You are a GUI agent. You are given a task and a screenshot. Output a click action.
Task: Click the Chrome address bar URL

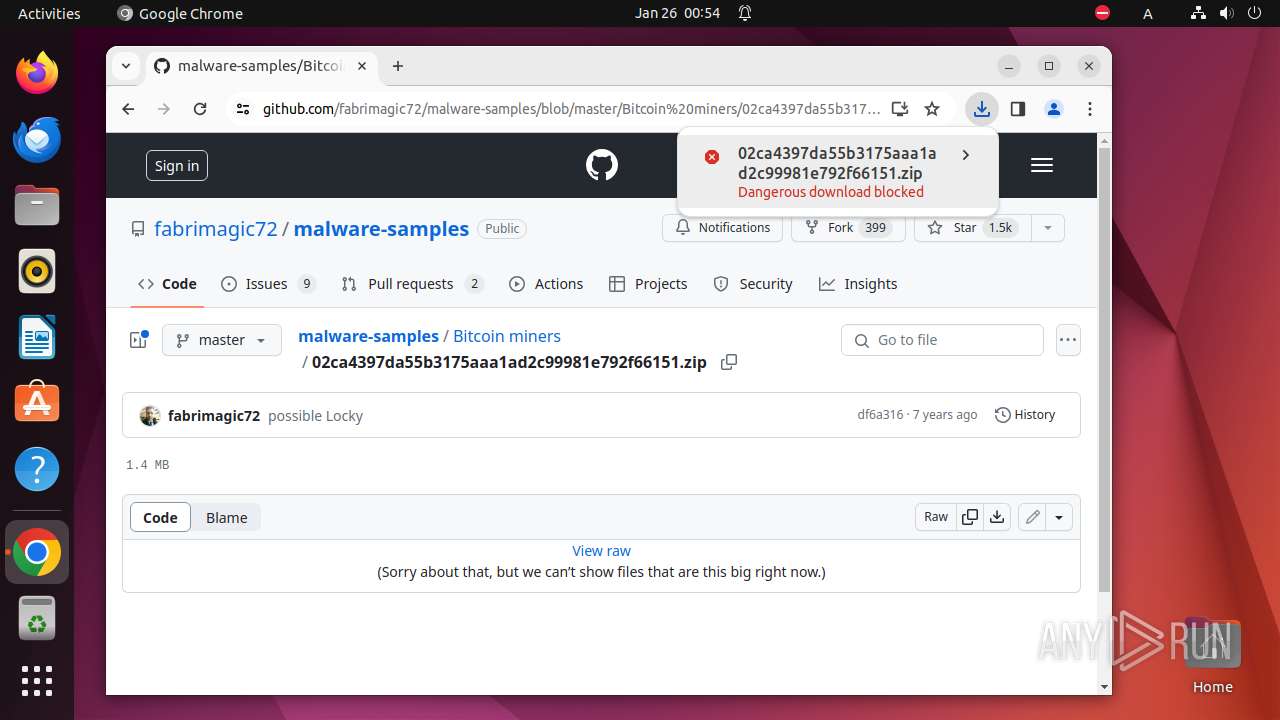coord(572,109)
